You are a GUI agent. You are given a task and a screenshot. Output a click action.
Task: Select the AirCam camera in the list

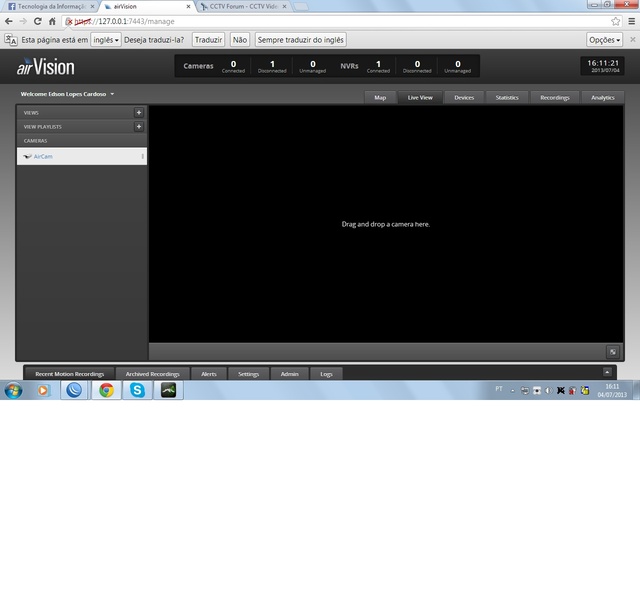coord(82,156)
